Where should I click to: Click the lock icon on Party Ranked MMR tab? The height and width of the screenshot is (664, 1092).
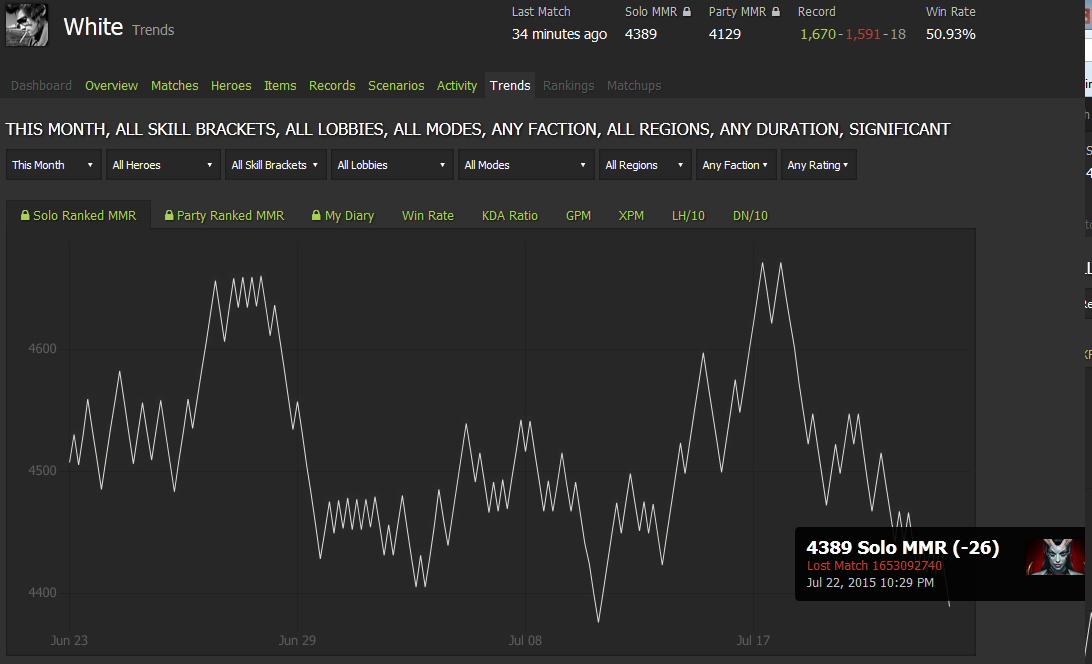169,215
